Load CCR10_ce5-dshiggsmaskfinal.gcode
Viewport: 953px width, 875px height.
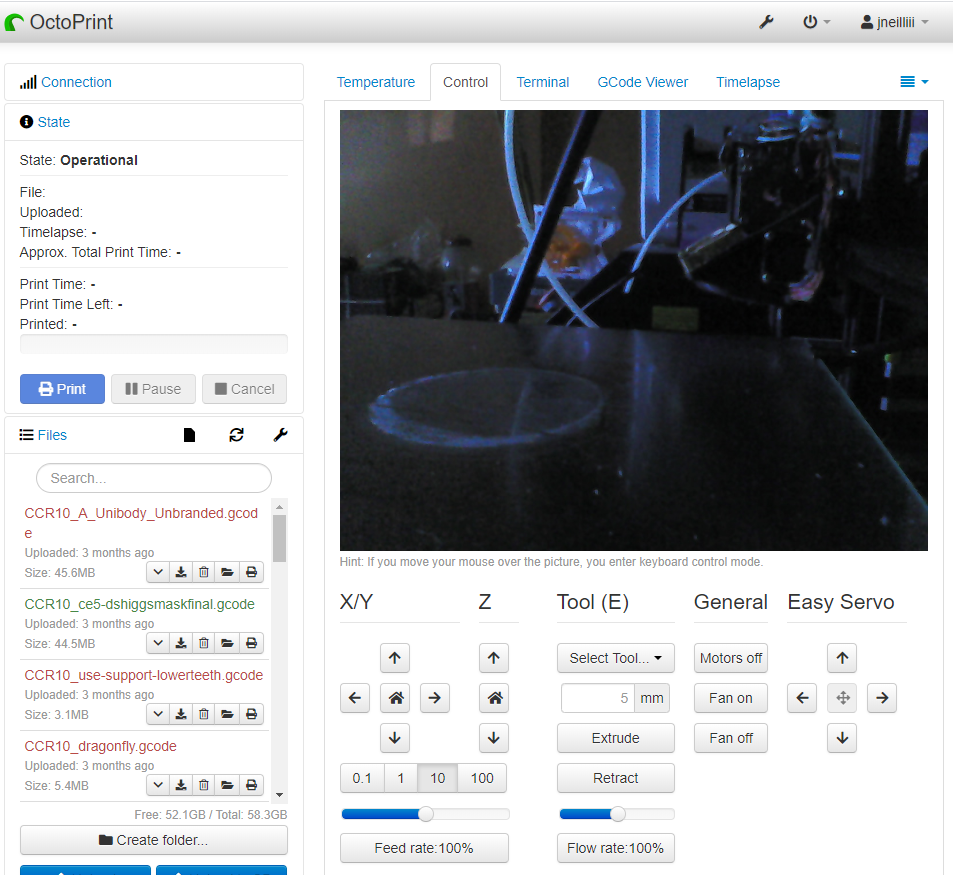coord(227,643)
